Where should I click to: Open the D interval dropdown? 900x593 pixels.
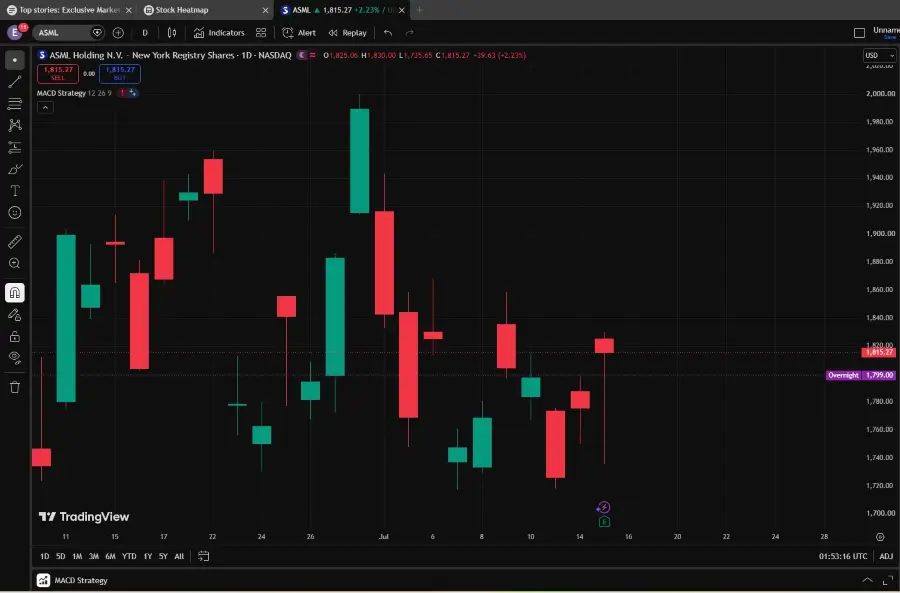pos(145,33)
